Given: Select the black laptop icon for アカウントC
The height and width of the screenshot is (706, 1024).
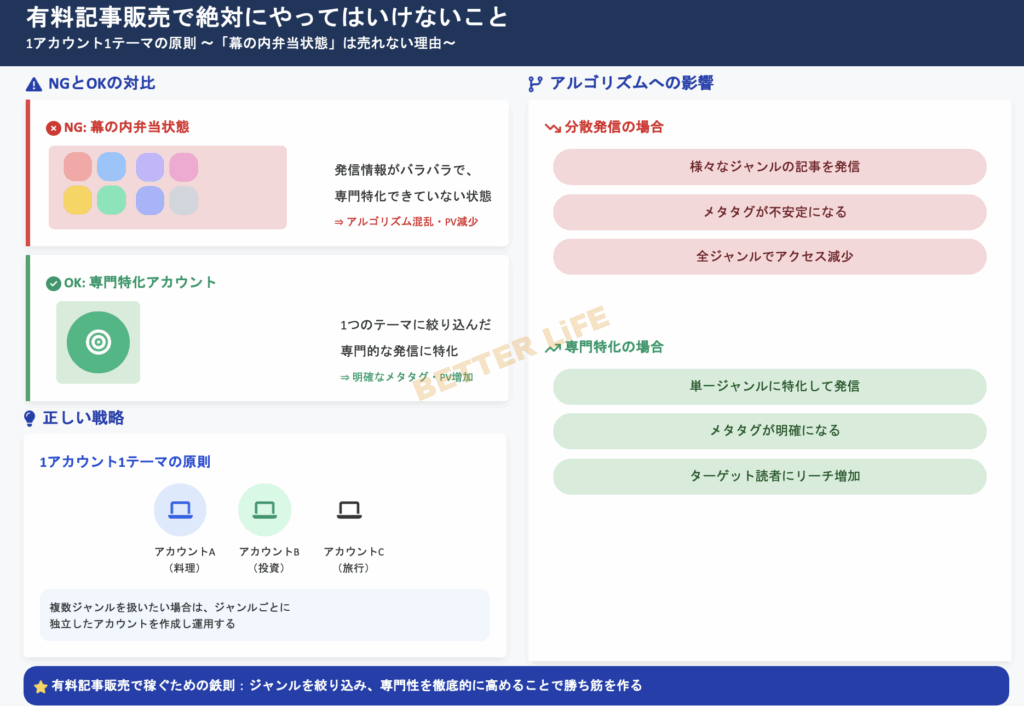Looking at the screenshot, I should click(349, 510).
